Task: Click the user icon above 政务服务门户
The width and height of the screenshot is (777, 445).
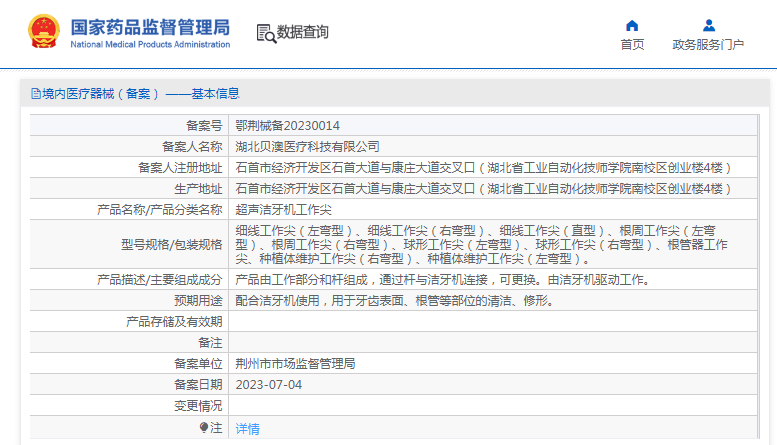Action: click(x=709, y=25)
